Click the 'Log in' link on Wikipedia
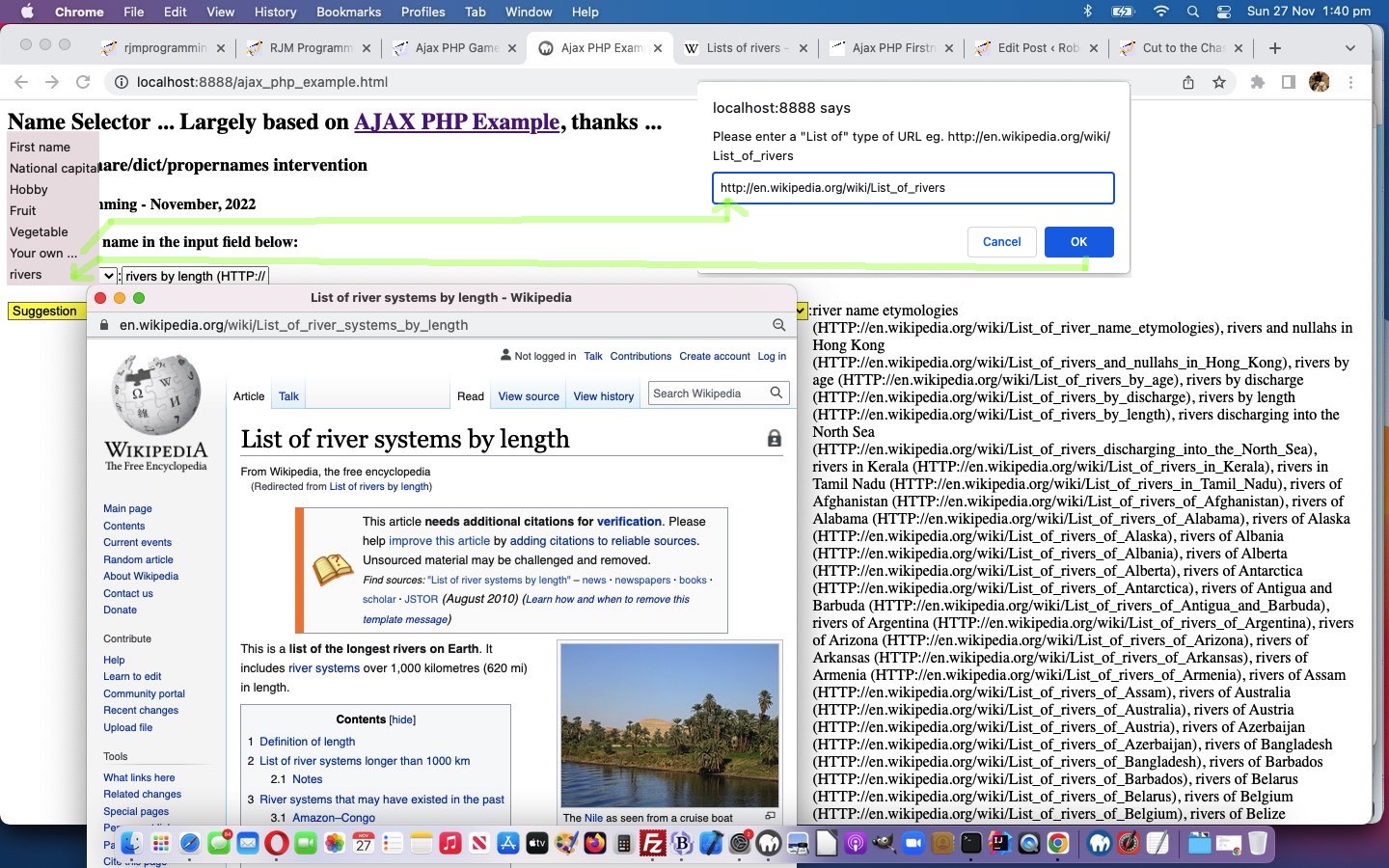1389x868 pixels. [772, 356]
